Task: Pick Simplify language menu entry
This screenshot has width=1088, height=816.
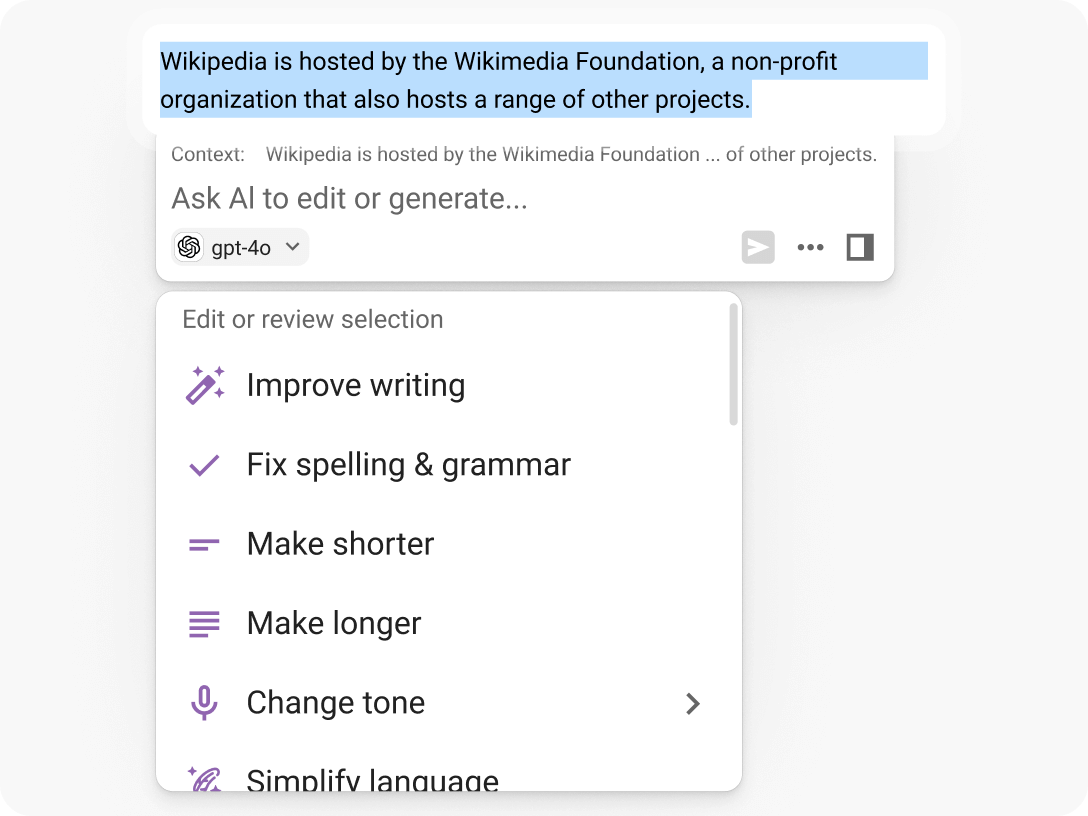Action: coord(372,779)
